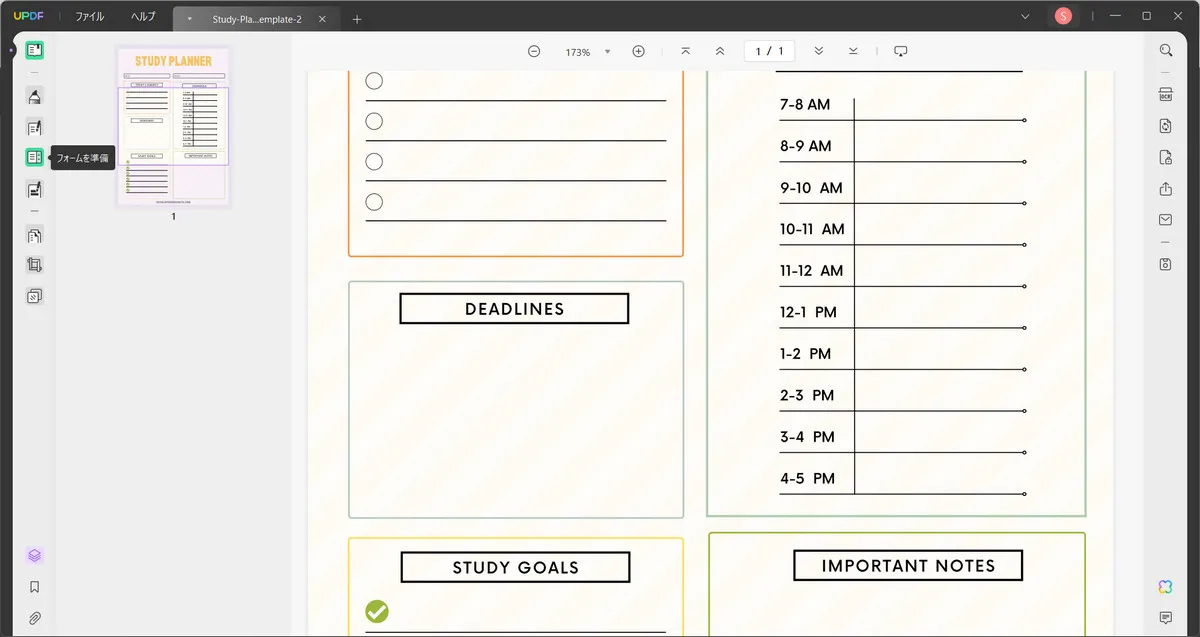This screenshot has width=1200, height=637.
Task: Expand the tab's dropdown arrow
Action: pos(190,19)
